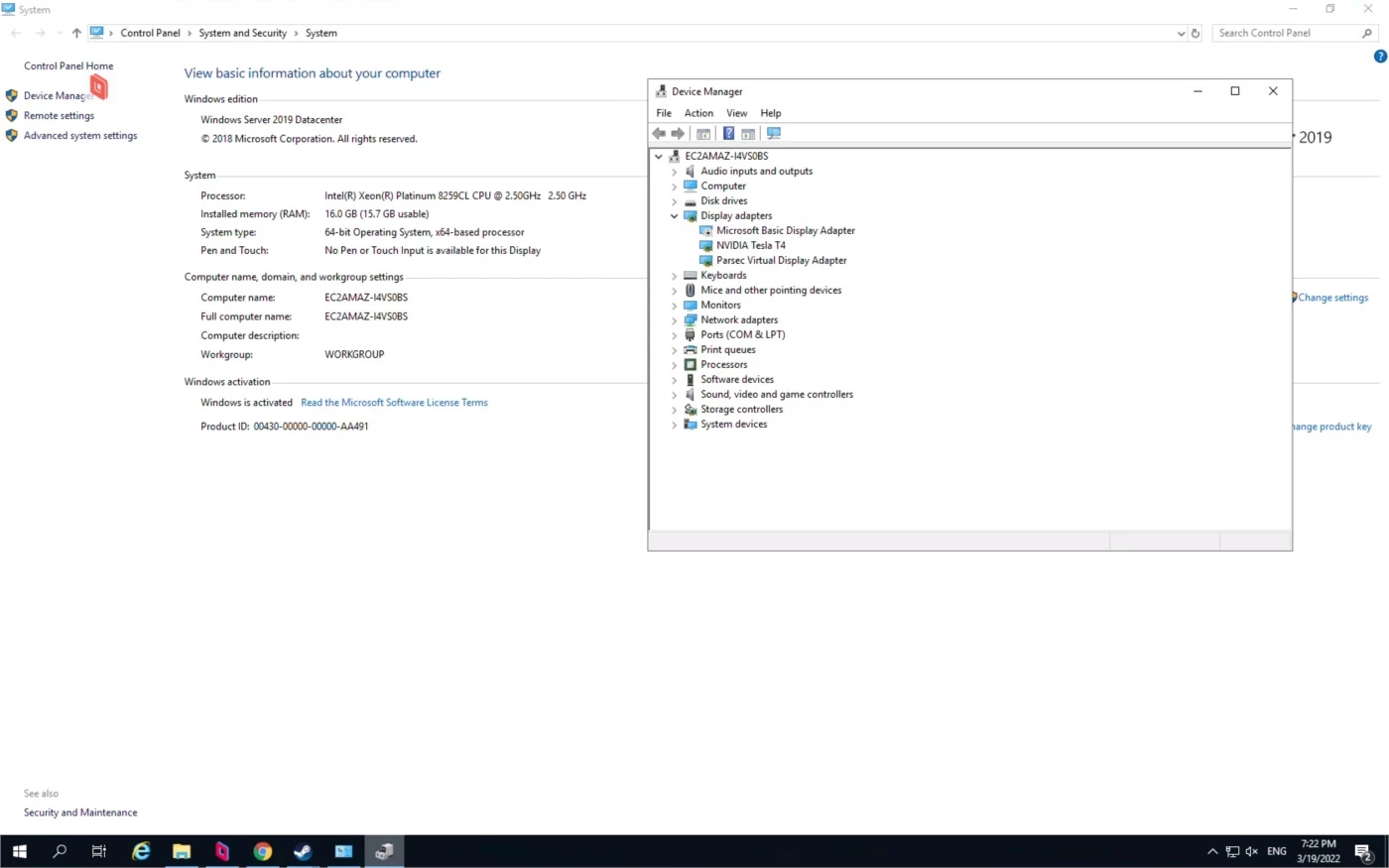Click System and Security breadcrumb
Image resolution: width=1389 pixels, height=868 pixels.
pyautogui.click(x=242, y=33)
